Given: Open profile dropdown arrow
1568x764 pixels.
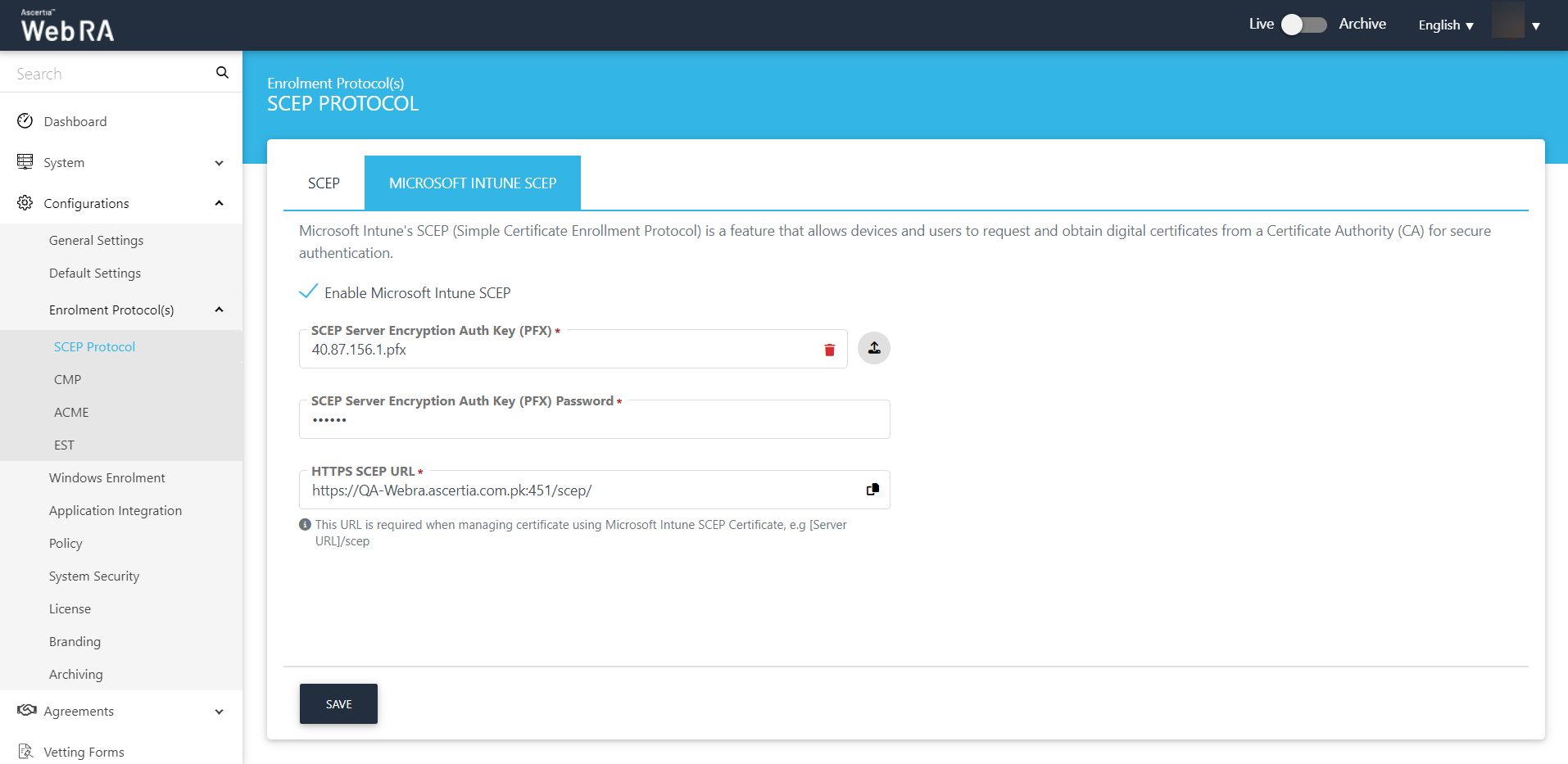Looking at the screenshot, I should tap(1536, 26).
